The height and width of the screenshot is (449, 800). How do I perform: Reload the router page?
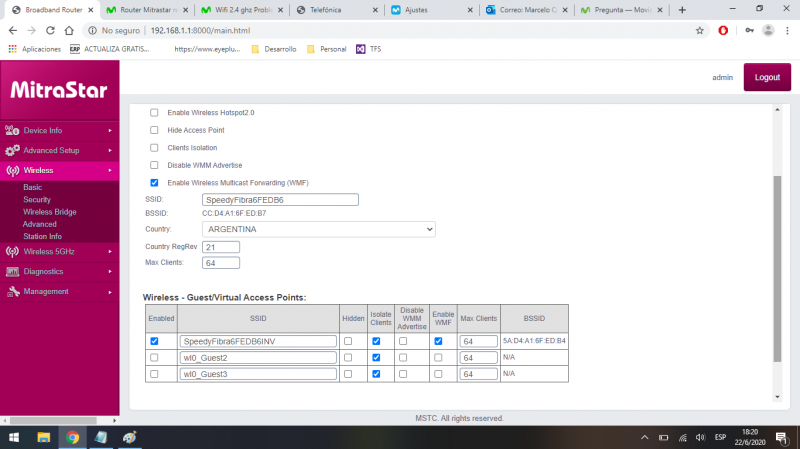pos(50,31)
